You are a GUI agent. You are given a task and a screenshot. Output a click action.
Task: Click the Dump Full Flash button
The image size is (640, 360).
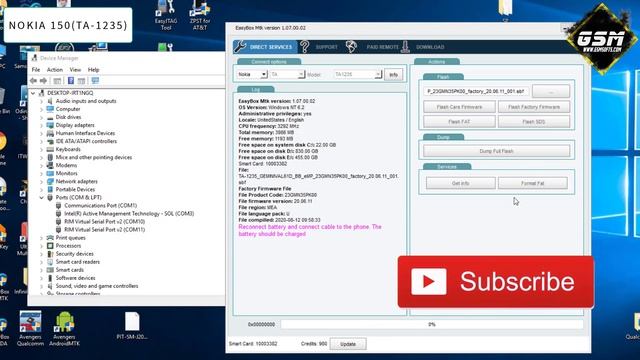[x=496, y=151]
